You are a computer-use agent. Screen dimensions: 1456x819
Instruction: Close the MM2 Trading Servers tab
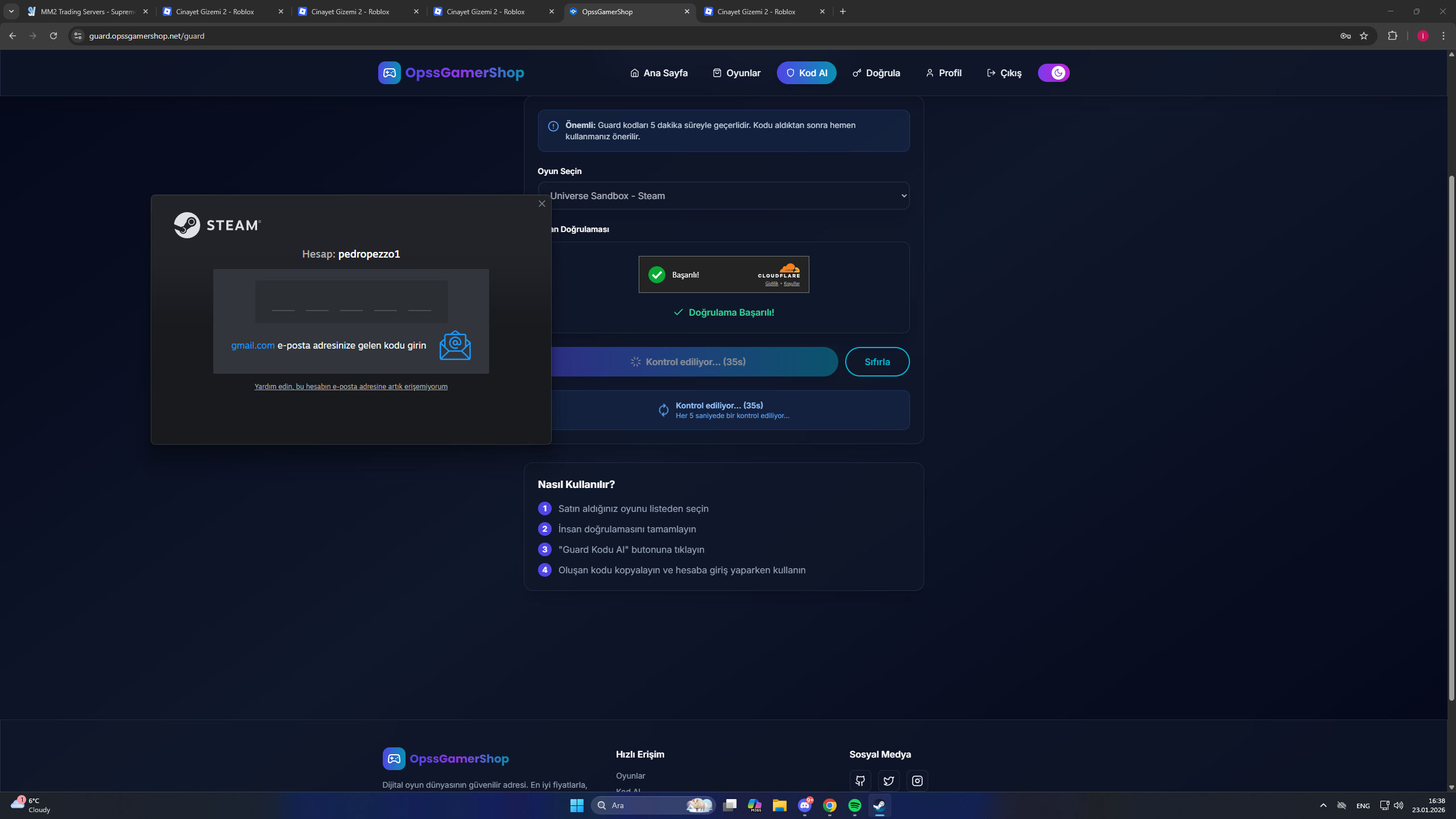coord(146,11)
